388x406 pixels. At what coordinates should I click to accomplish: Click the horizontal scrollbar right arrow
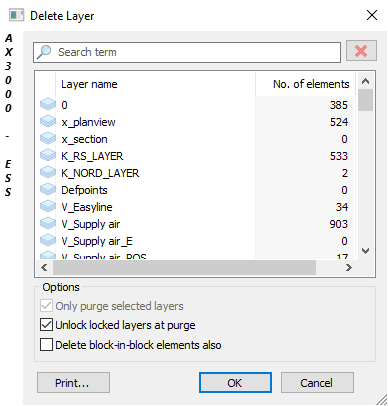349,267
